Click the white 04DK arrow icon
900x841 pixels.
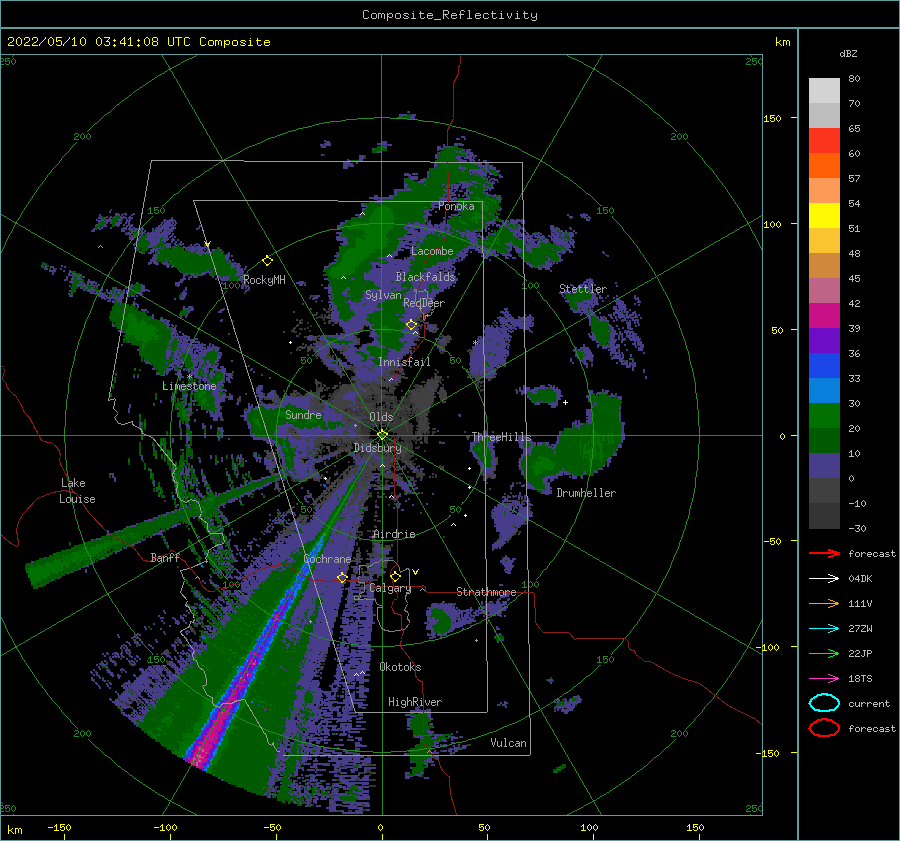pyautogui.click(x=824, y=578)
